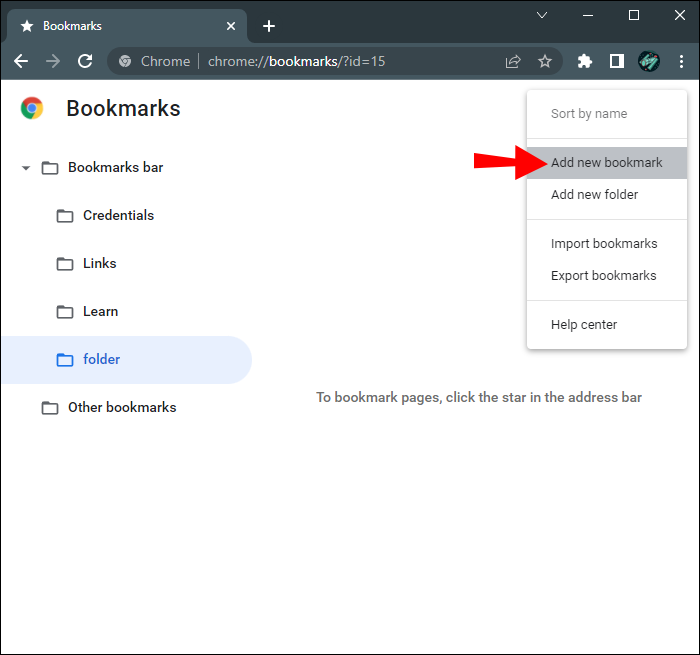Open the profile avatar menu

(649, 61)
